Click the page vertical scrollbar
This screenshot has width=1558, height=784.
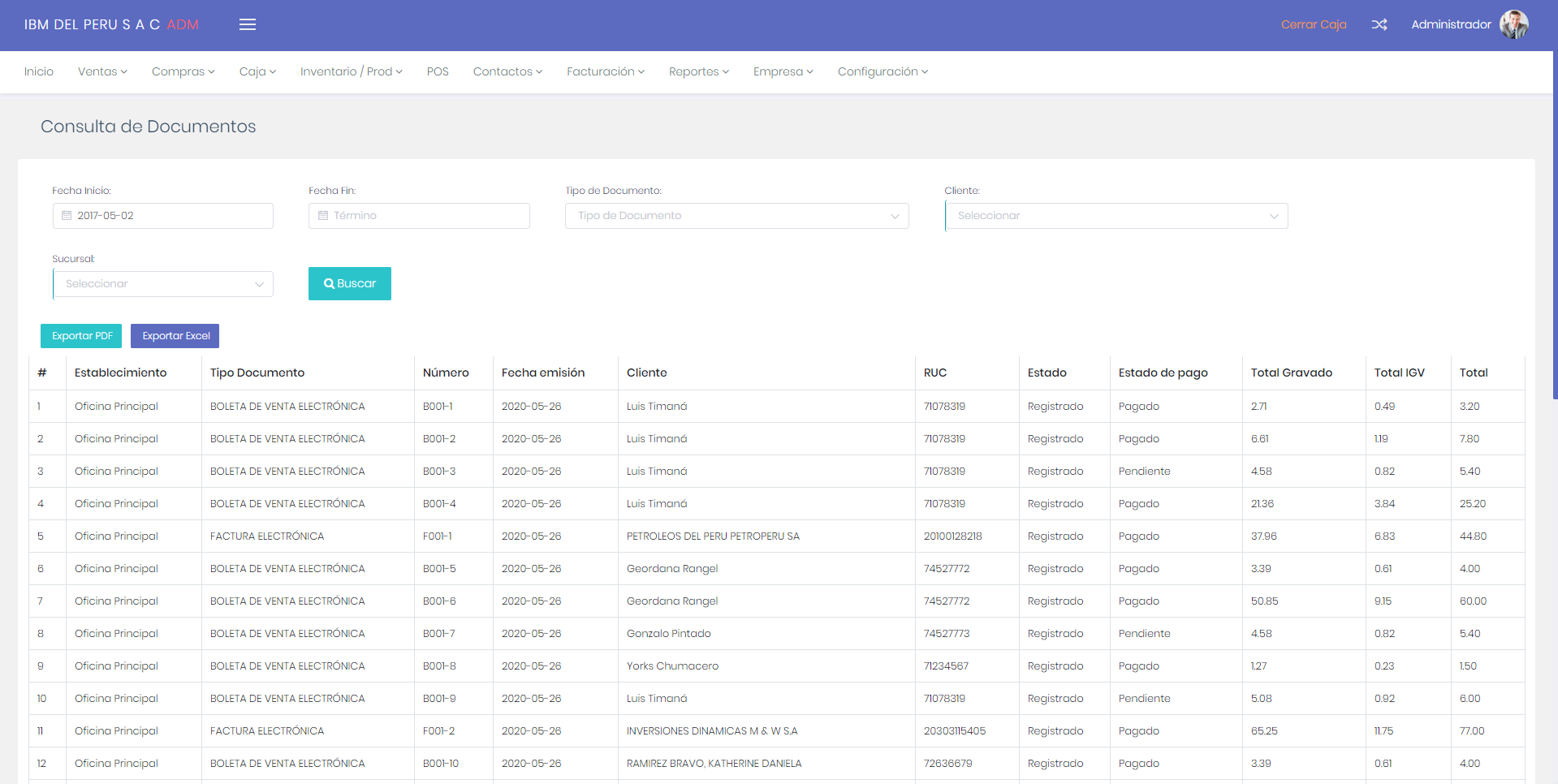point(1554,243)
